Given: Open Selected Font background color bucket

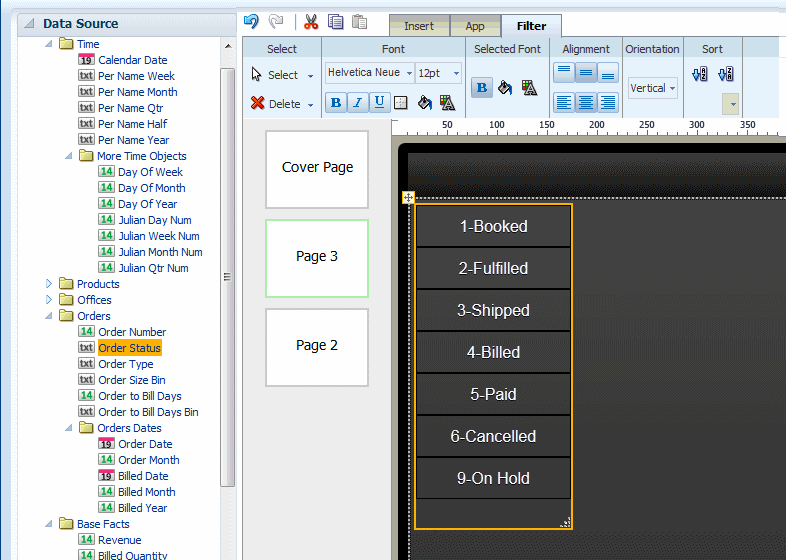Looking at the screenshot, I should tap(505, 88).
